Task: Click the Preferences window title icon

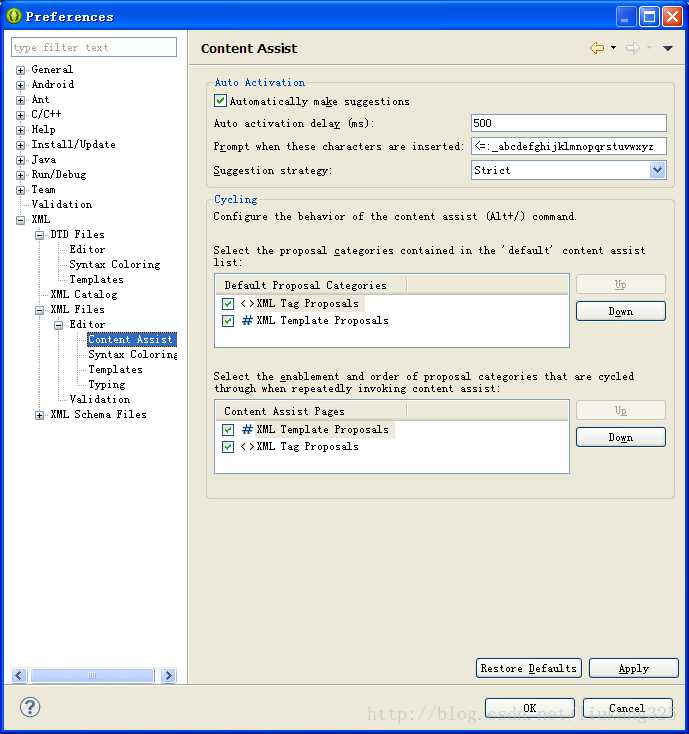Action: click(x=14, y=16)
